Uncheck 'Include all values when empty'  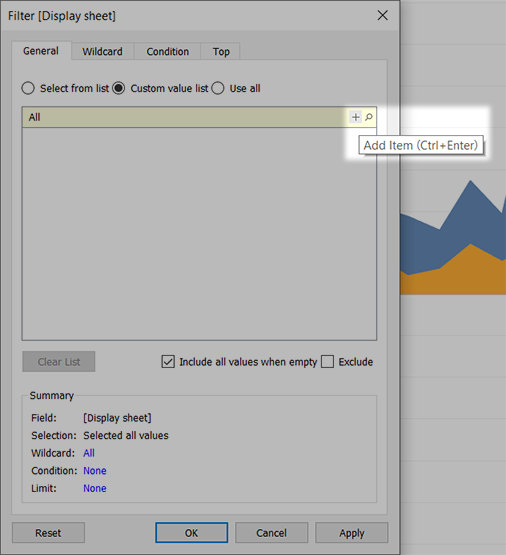[x=168, y=362]
